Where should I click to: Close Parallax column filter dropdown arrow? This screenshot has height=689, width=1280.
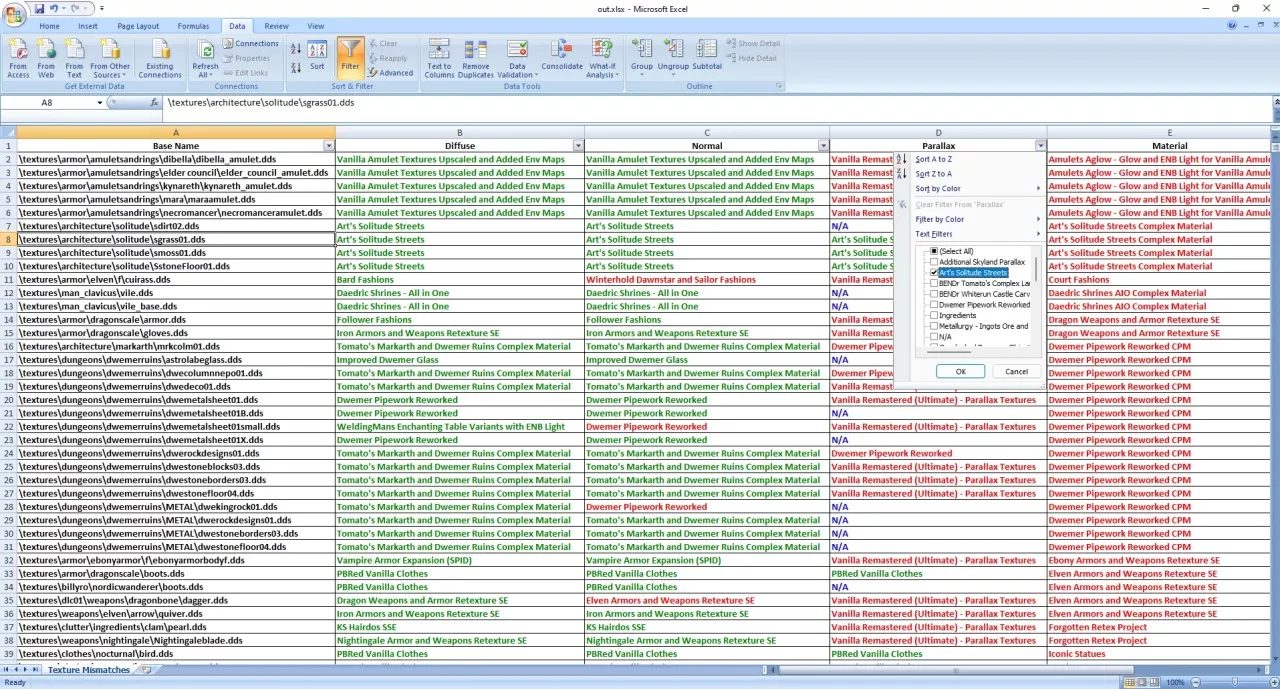1040,146
